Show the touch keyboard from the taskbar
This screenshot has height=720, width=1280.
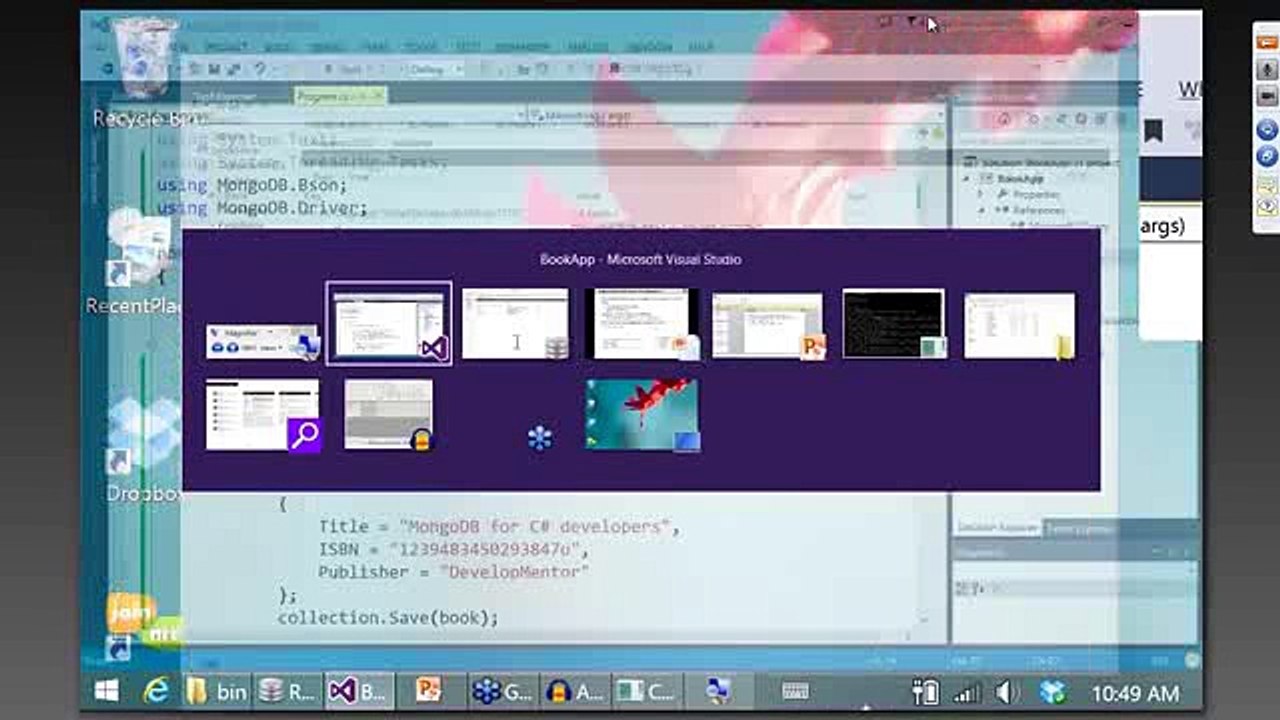pyautogui.click(x=796, y=691)
